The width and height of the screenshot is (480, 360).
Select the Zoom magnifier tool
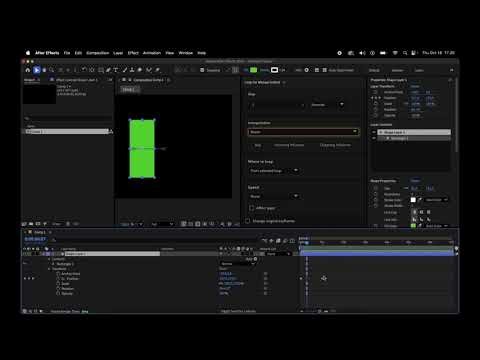(x=52, y=70)
